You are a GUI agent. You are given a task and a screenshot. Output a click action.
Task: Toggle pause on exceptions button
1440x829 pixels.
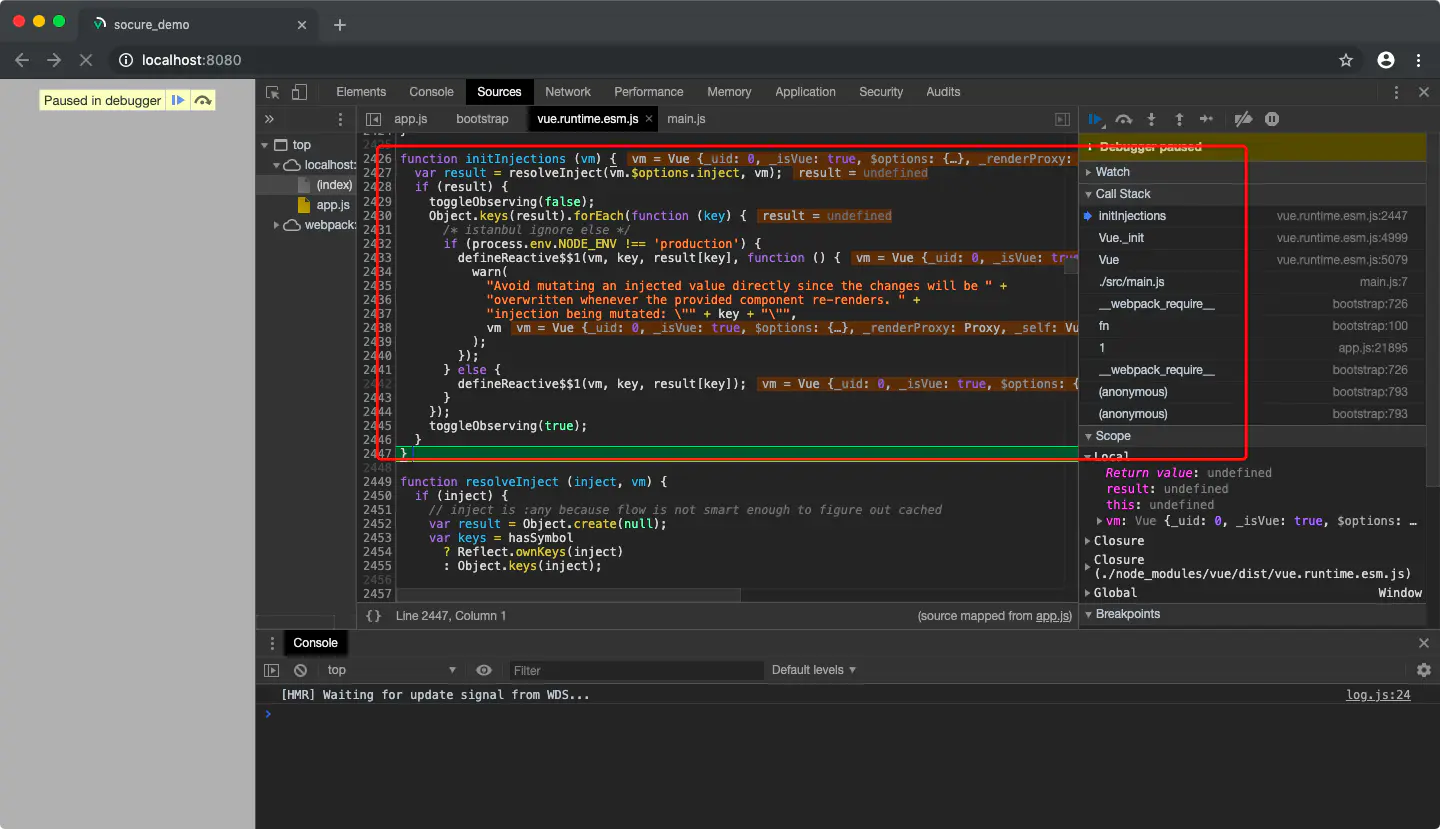tap(1272, 119)
